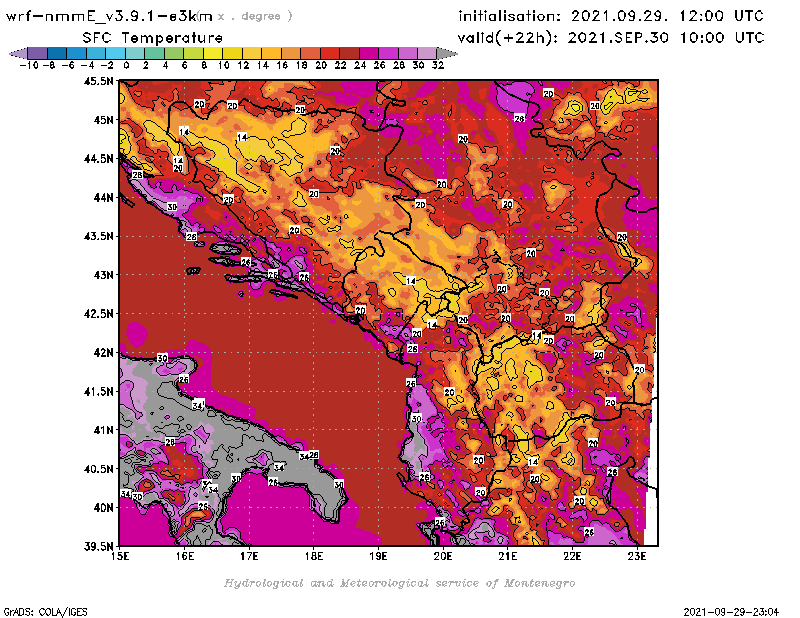
Task: Click the 19E longitude axis label
Action: [379, 556]
